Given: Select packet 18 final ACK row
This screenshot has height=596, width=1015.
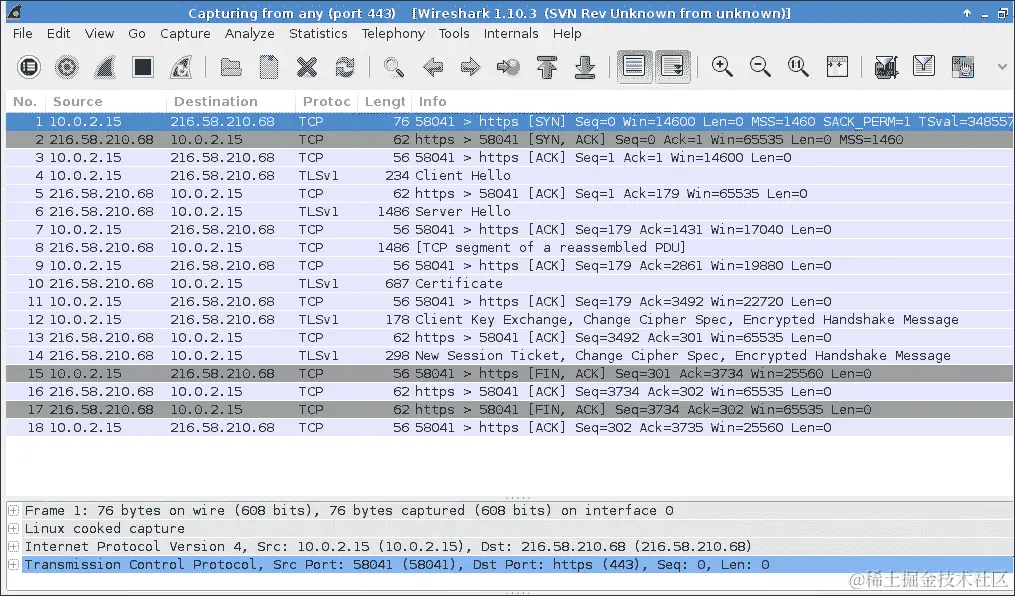Looking at the screenshot, I should [509, 428].
